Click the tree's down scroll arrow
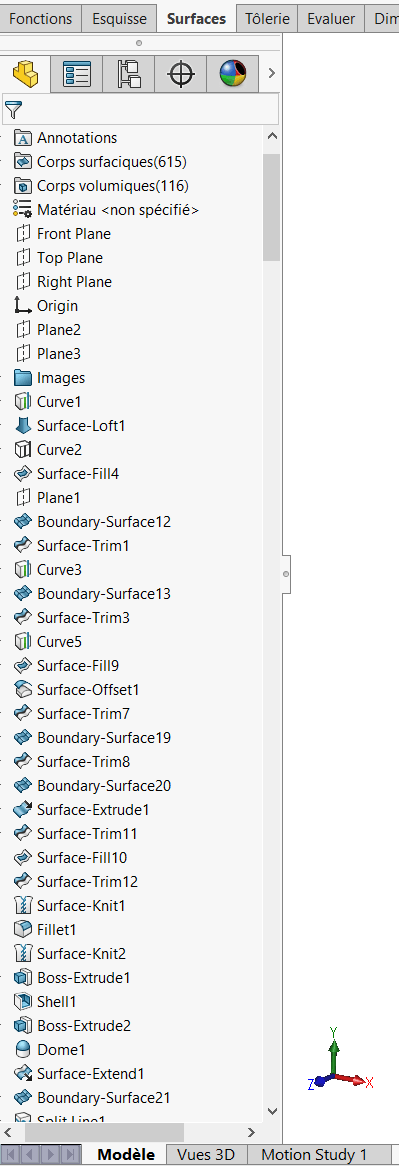 [x=271, y=1112]
